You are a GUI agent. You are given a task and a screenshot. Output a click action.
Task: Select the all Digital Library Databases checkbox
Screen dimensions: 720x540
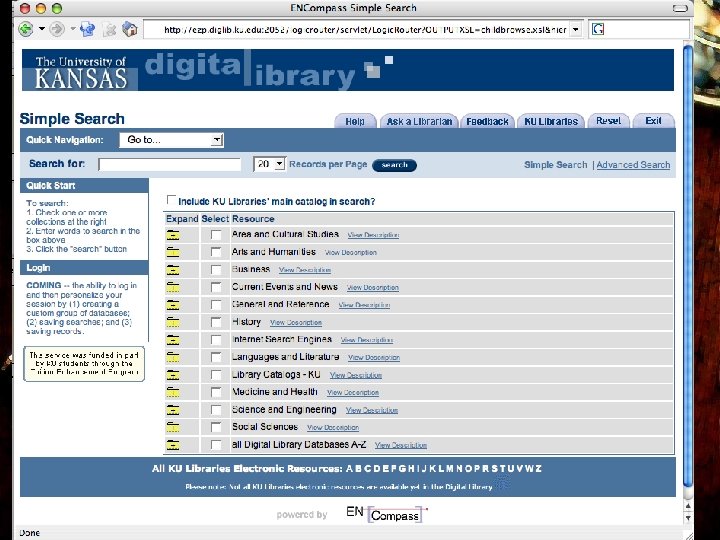click(216, 444)
